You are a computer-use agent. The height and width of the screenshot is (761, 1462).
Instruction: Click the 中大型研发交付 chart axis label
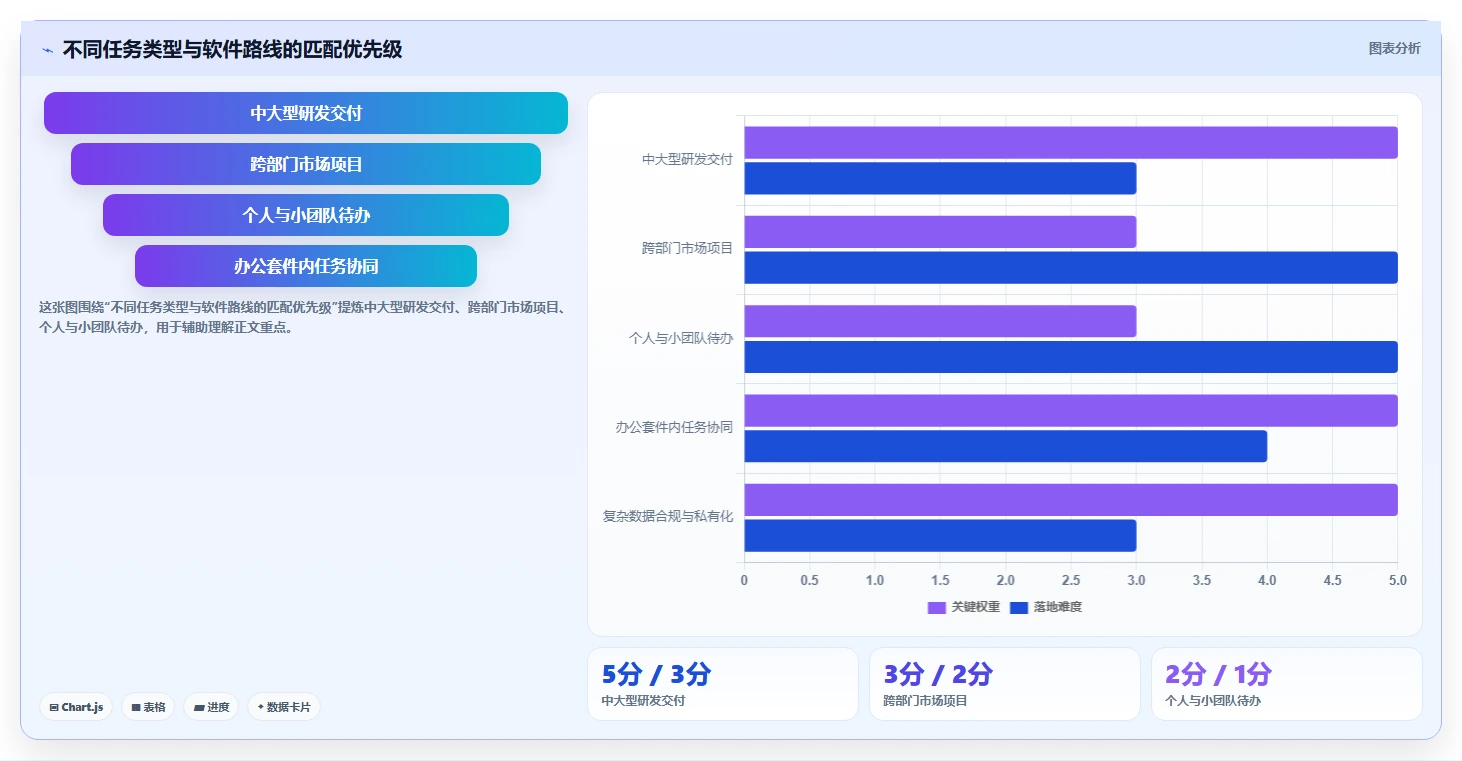(x=687, y=159)
